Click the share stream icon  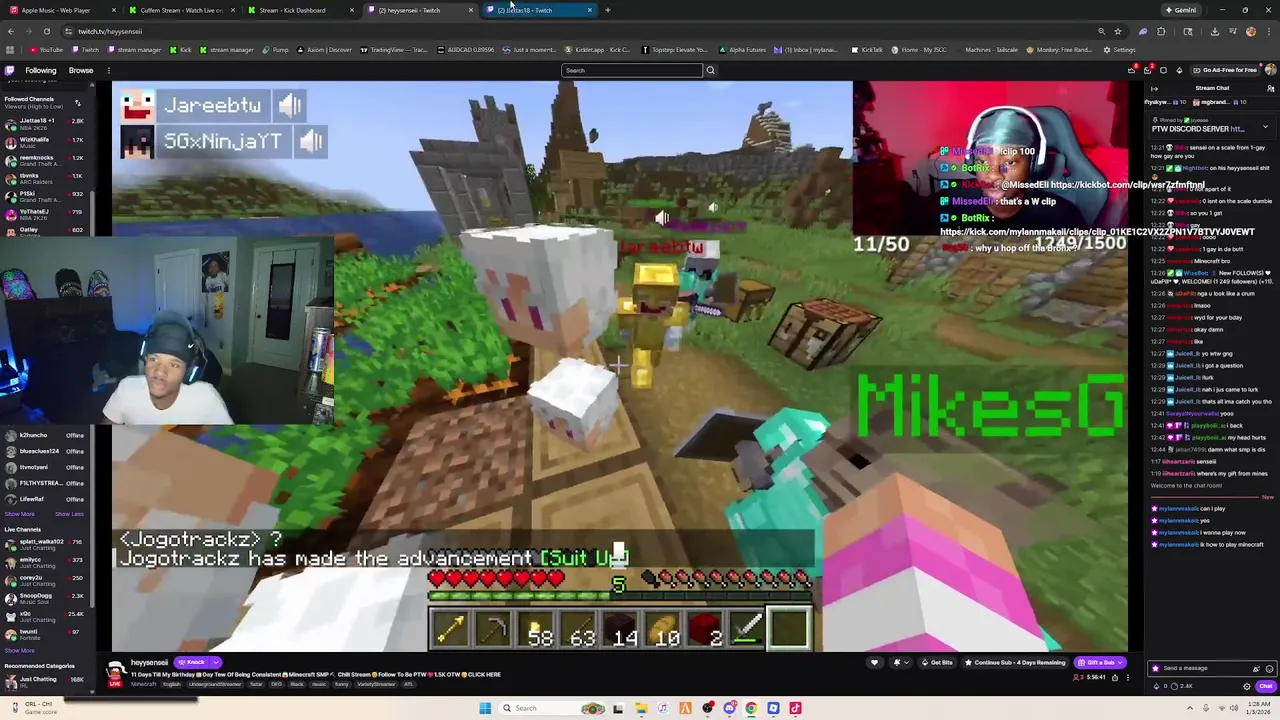[x=1115, y=677]
